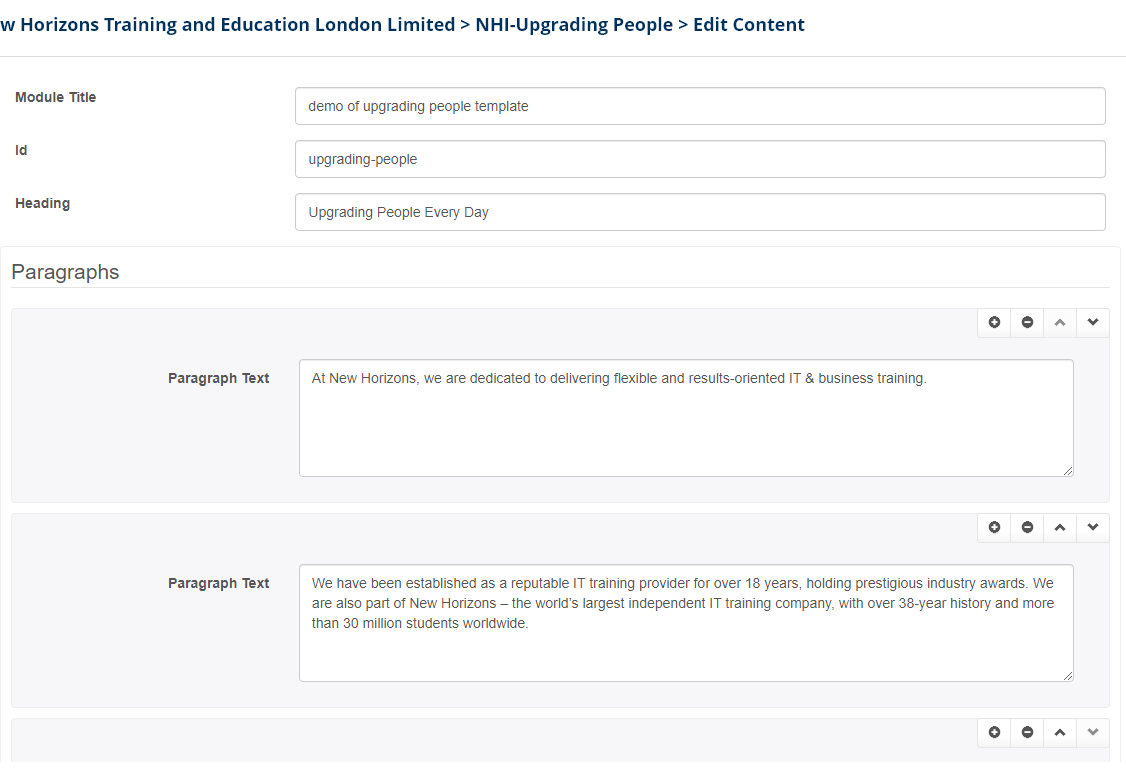Click the Heading text field
This screenshot has width=1126, height=779.
tap(700, 212)
